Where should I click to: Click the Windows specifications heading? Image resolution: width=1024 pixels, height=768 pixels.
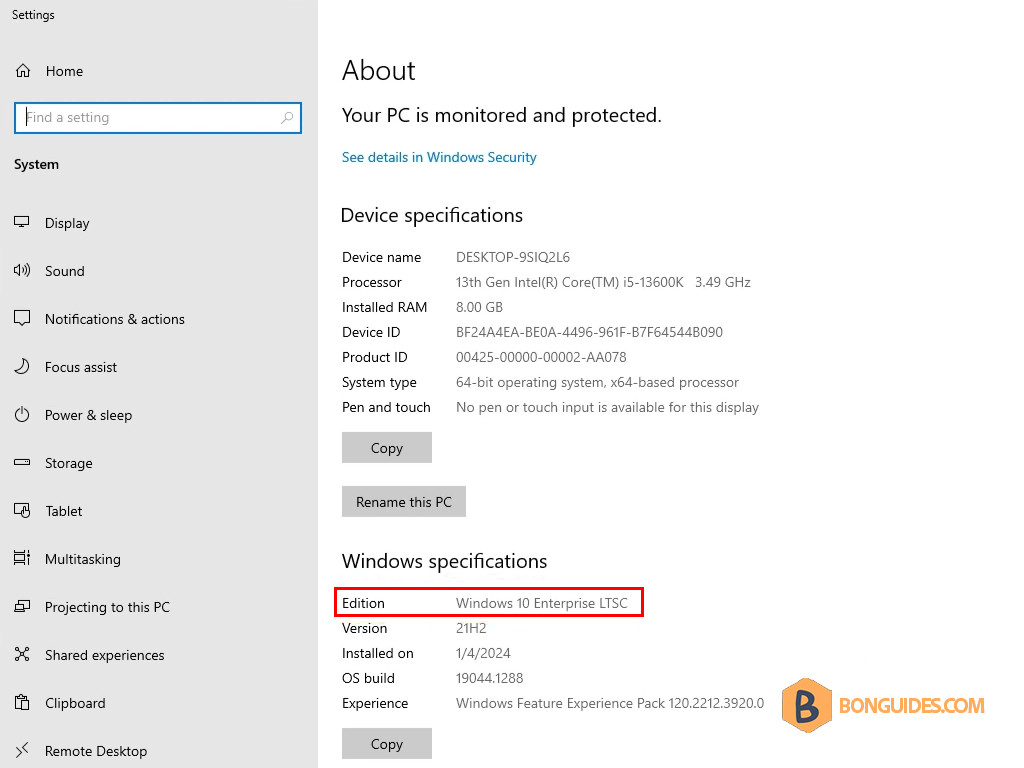[444, 562]
